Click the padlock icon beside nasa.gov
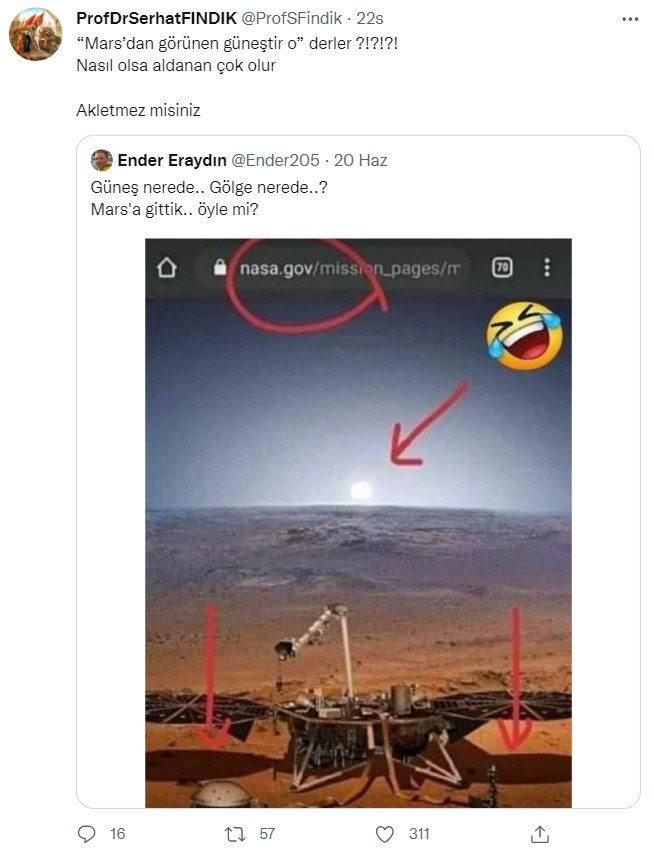This screenshot has width=654, height=853. click(221, 268)
